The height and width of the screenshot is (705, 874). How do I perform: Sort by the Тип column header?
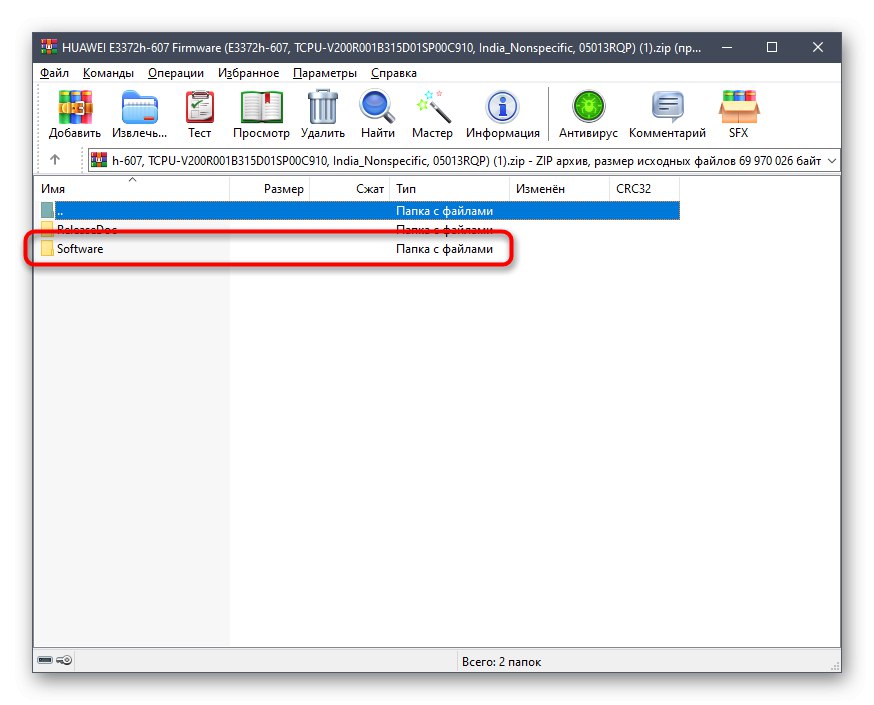449,188
